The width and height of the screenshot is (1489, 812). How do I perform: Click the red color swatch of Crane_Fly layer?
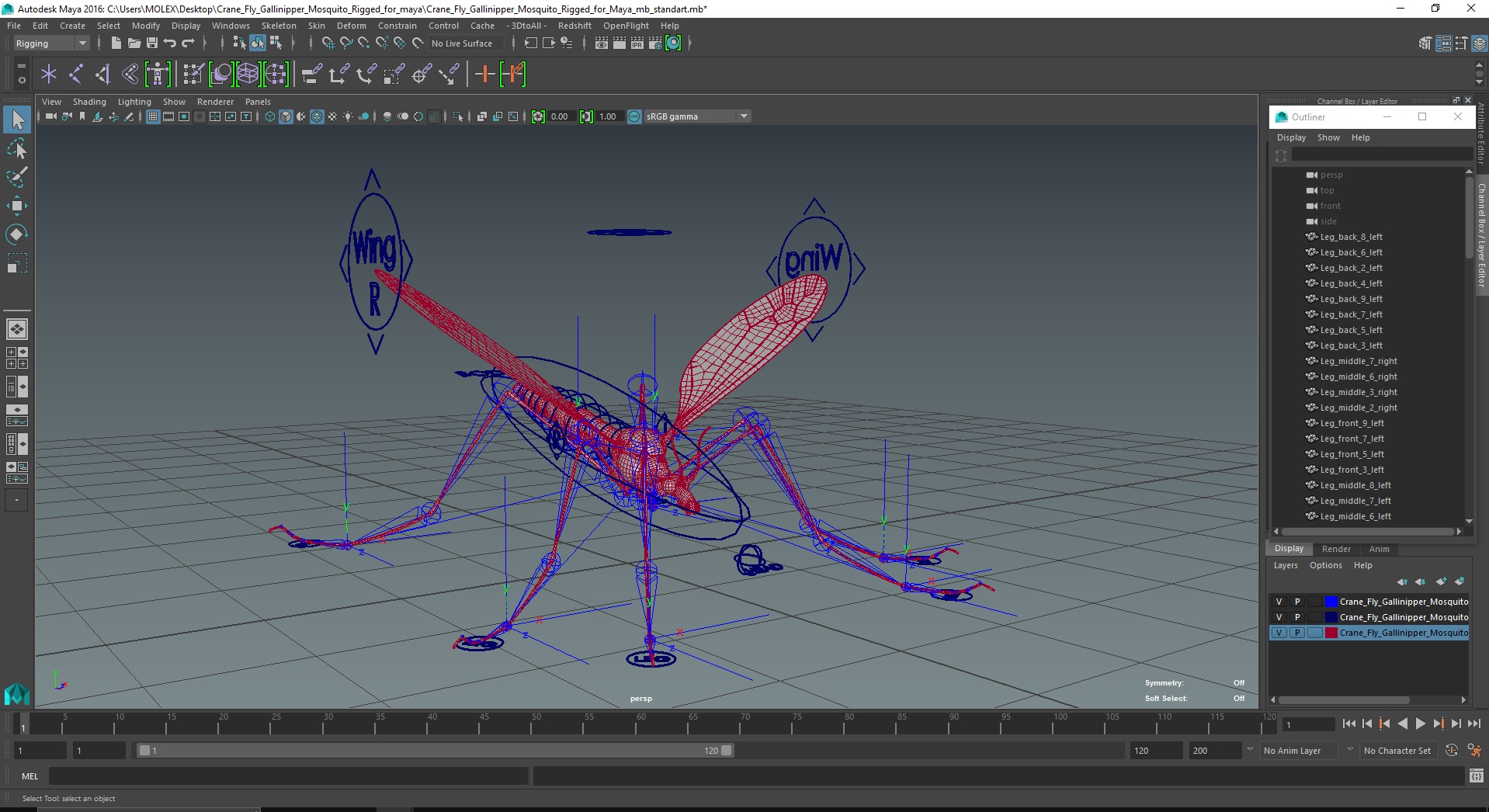click(1331, 633)
